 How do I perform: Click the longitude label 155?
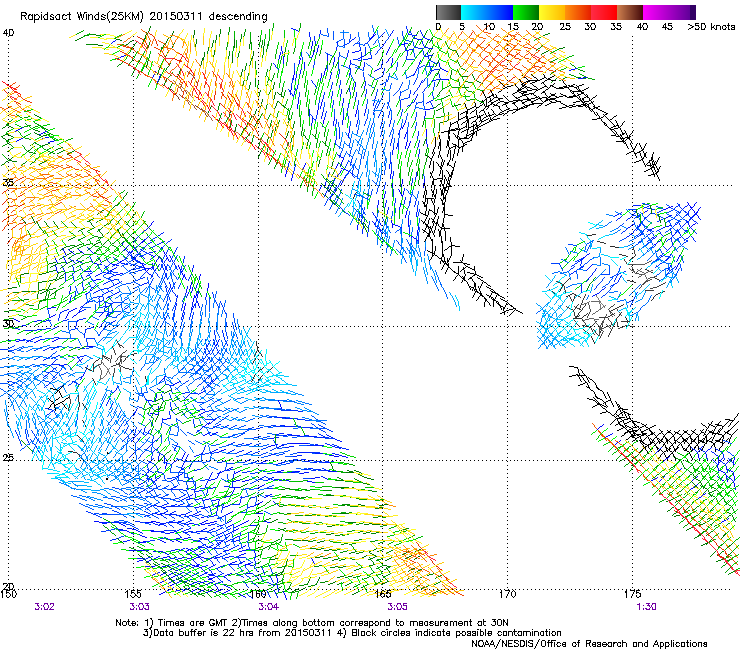tap(133, 594)
